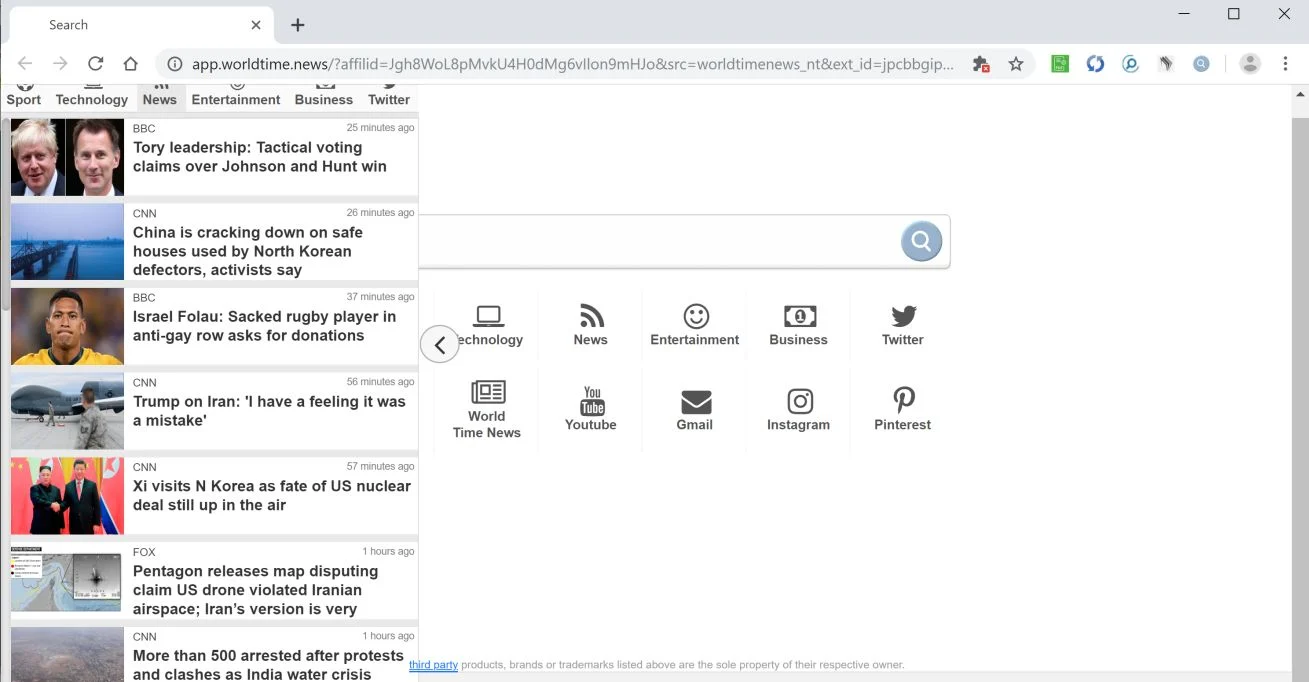
Task: Open Israel Folau sacked rugby player article
Action: pos(265,326)
